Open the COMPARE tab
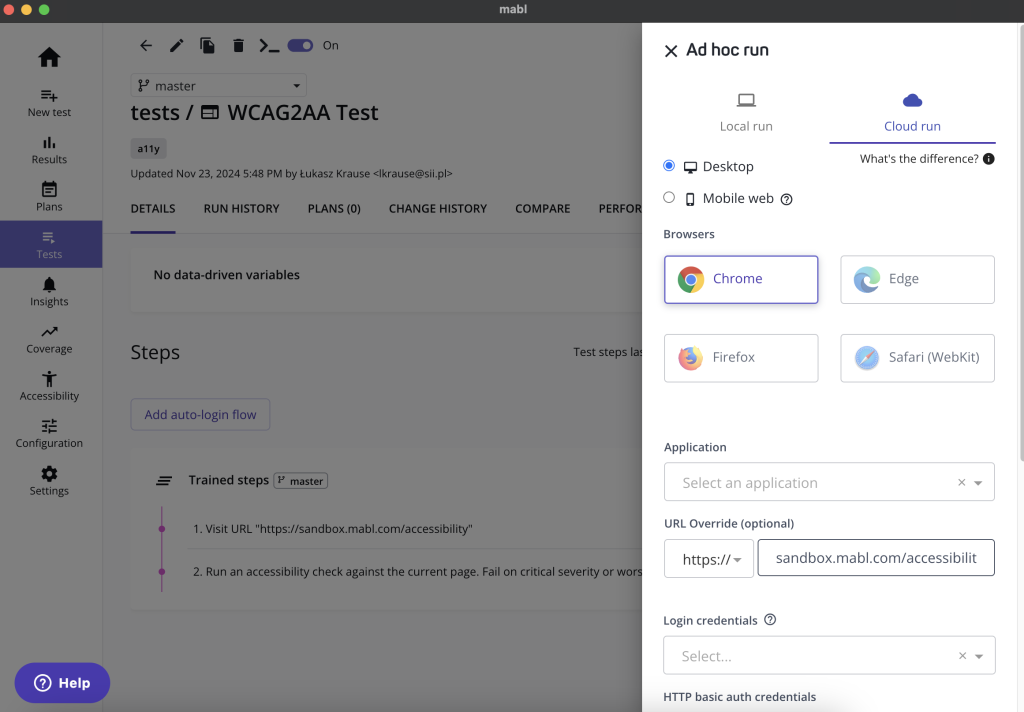 coord(542,209)
